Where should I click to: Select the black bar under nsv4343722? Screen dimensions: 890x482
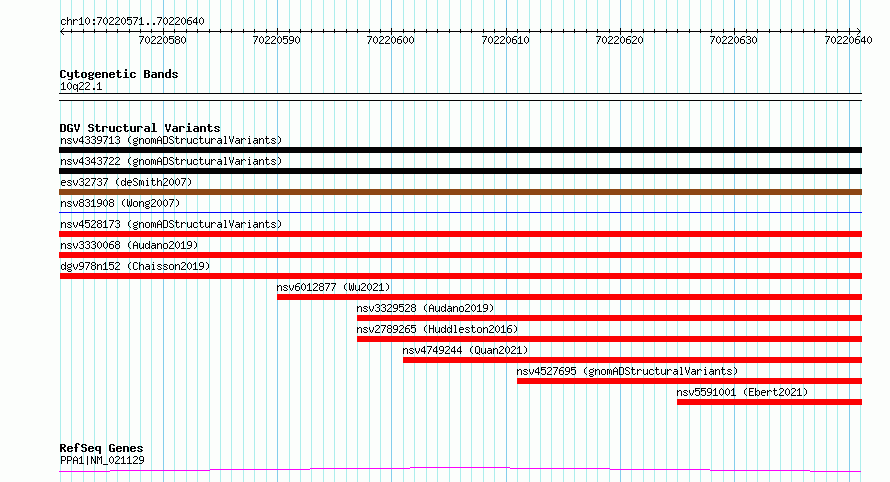click(460, 171)
